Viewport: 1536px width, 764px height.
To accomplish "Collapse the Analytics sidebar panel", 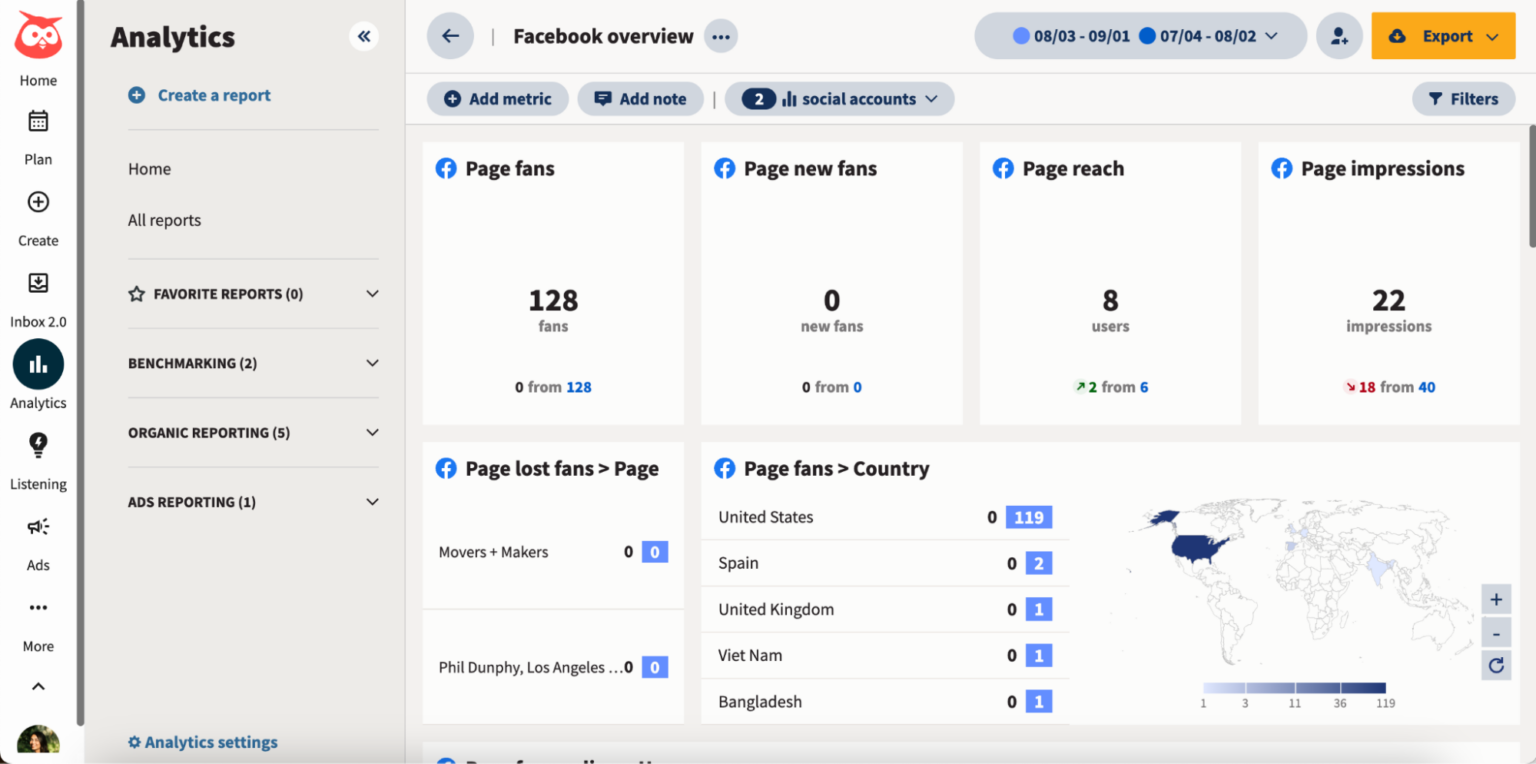I will click(364, 37).
